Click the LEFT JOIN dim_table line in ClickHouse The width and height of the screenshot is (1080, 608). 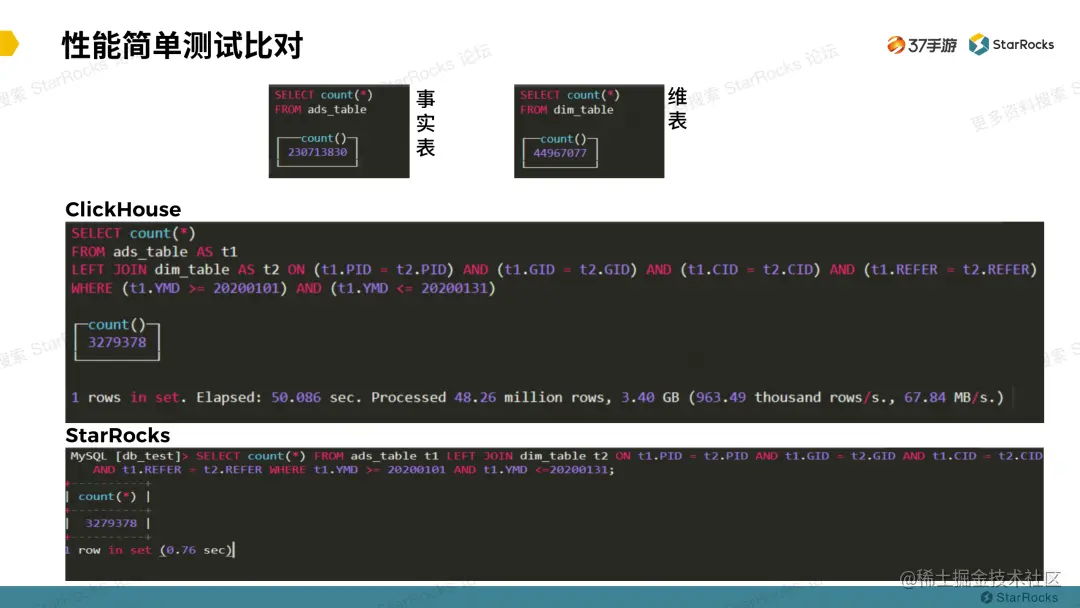click(x=554, y=269)
